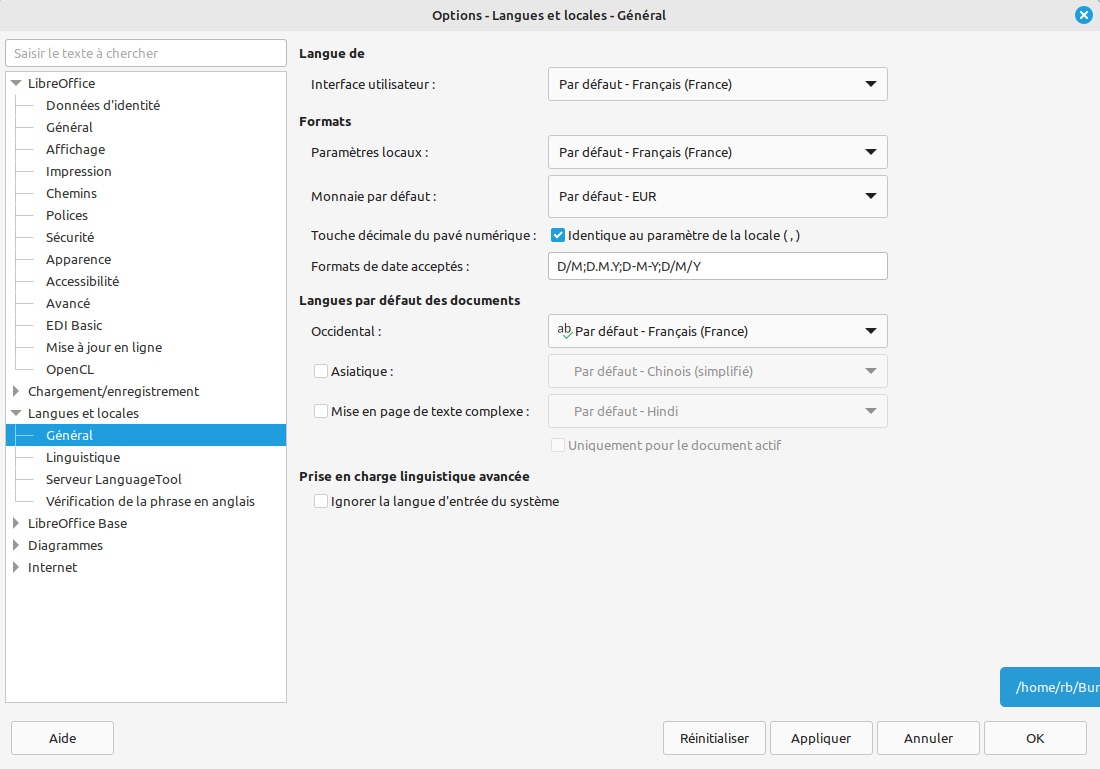Enable Mise en page de texte complexe
Viewport: 1100px width, 769px height.
321,411
